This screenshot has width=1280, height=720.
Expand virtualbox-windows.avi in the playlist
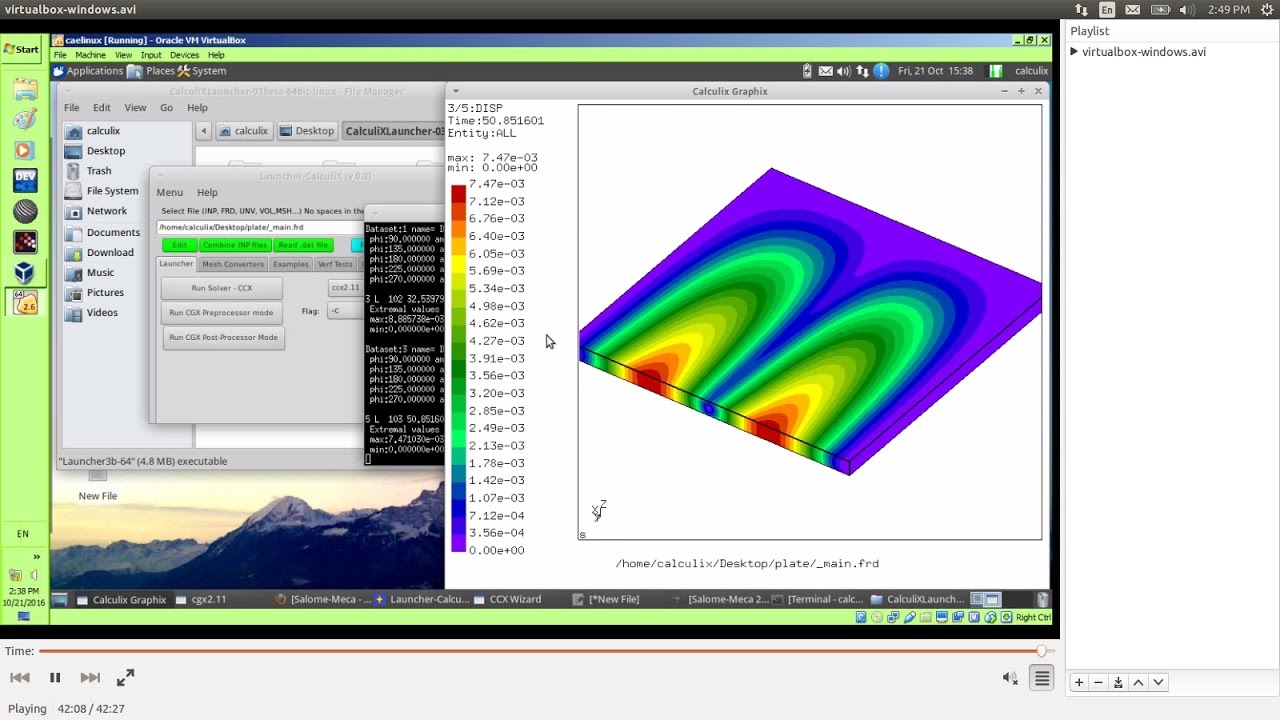point(1074,52)
